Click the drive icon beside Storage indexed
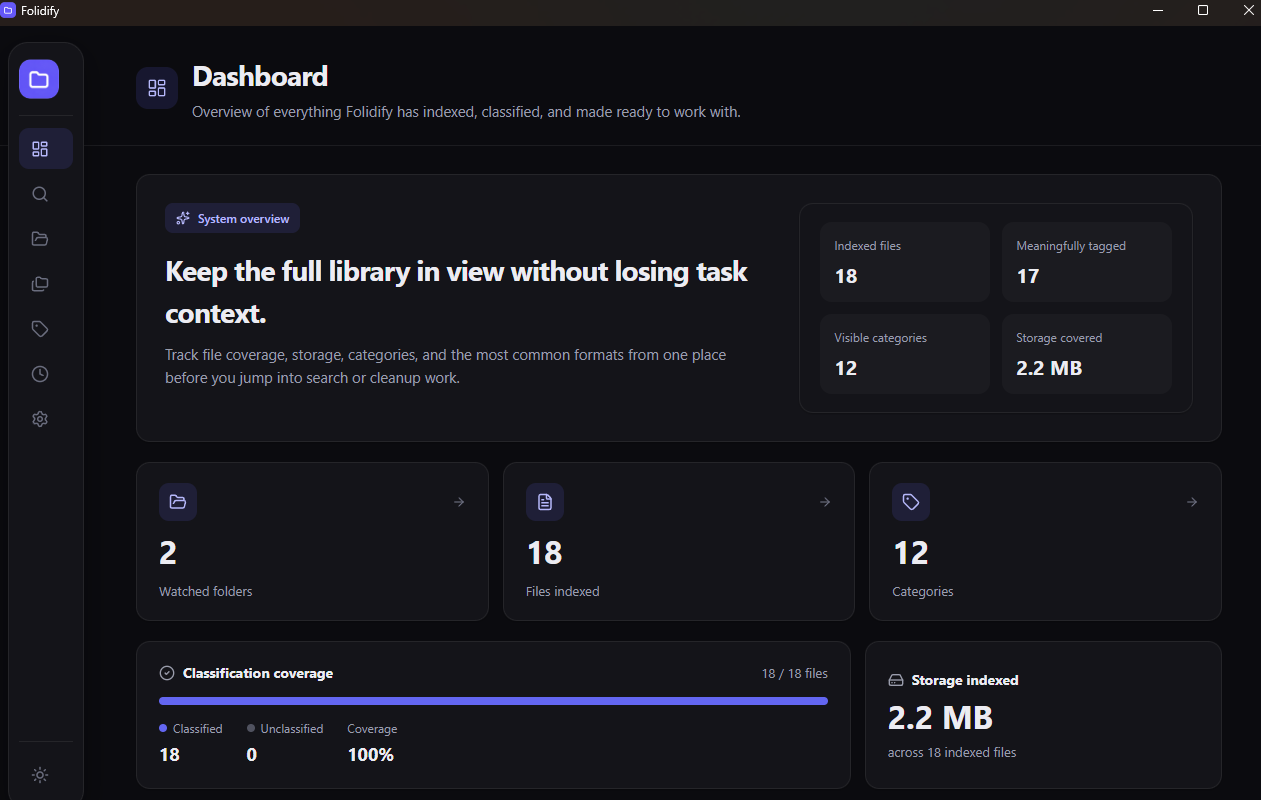 click(x=896, y=680)
